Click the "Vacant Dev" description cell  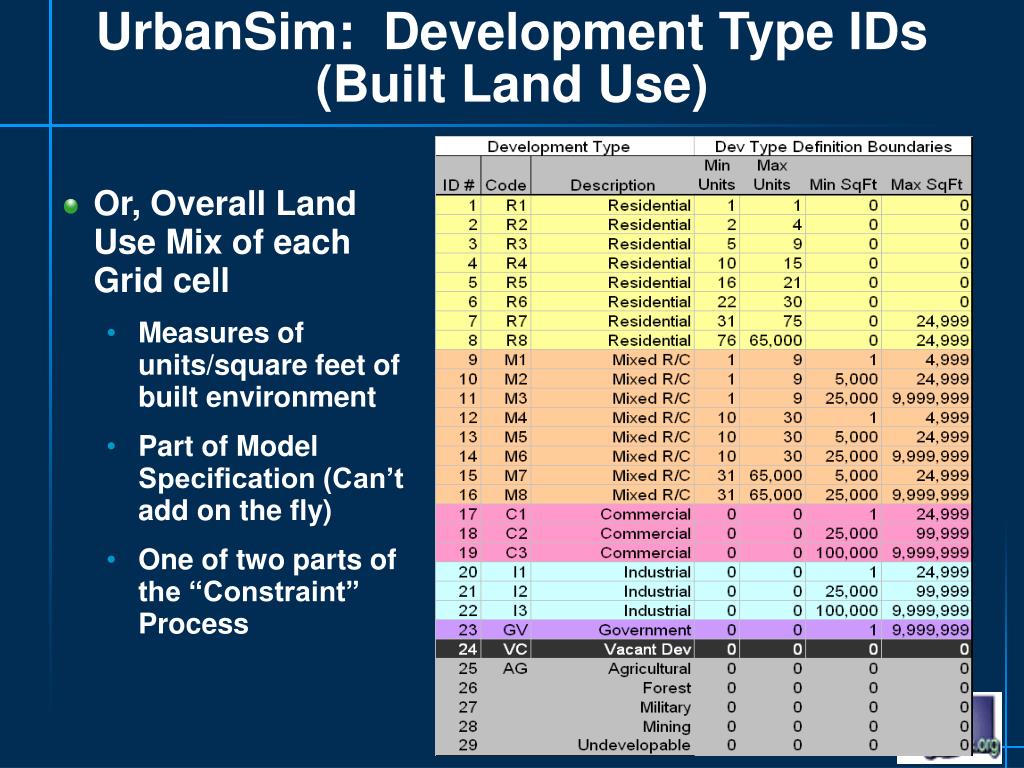(x=612, y=648)
